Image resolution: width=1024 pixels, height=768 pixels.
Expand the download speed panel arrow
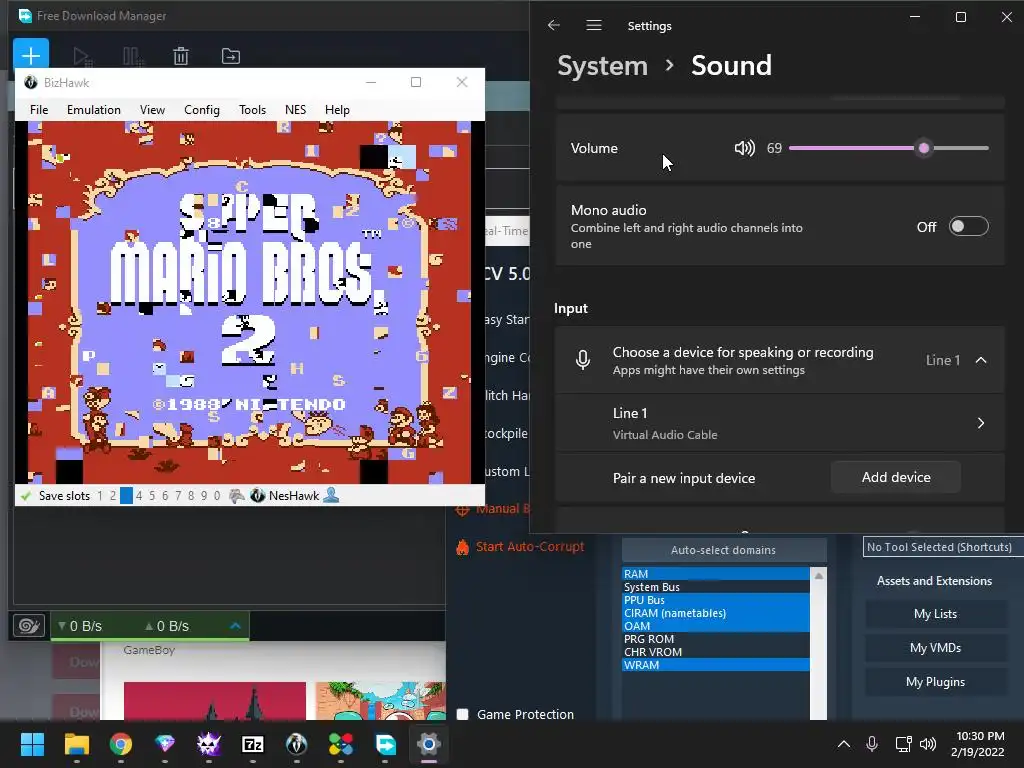pyautogui.click(x=236, y=626)
